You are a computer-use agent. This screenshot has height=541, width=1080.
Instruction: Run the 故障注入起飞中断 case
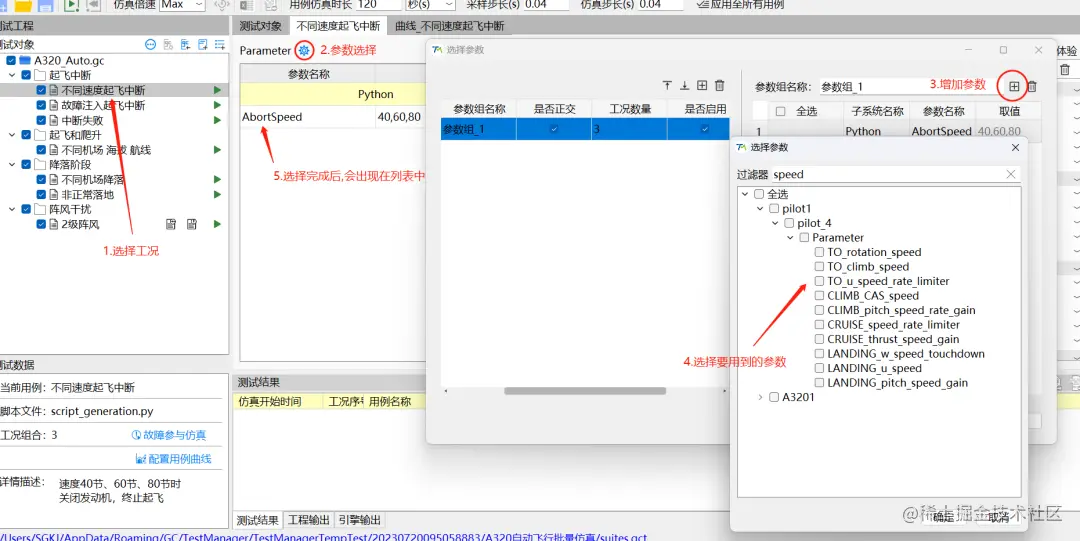point(218,105)
